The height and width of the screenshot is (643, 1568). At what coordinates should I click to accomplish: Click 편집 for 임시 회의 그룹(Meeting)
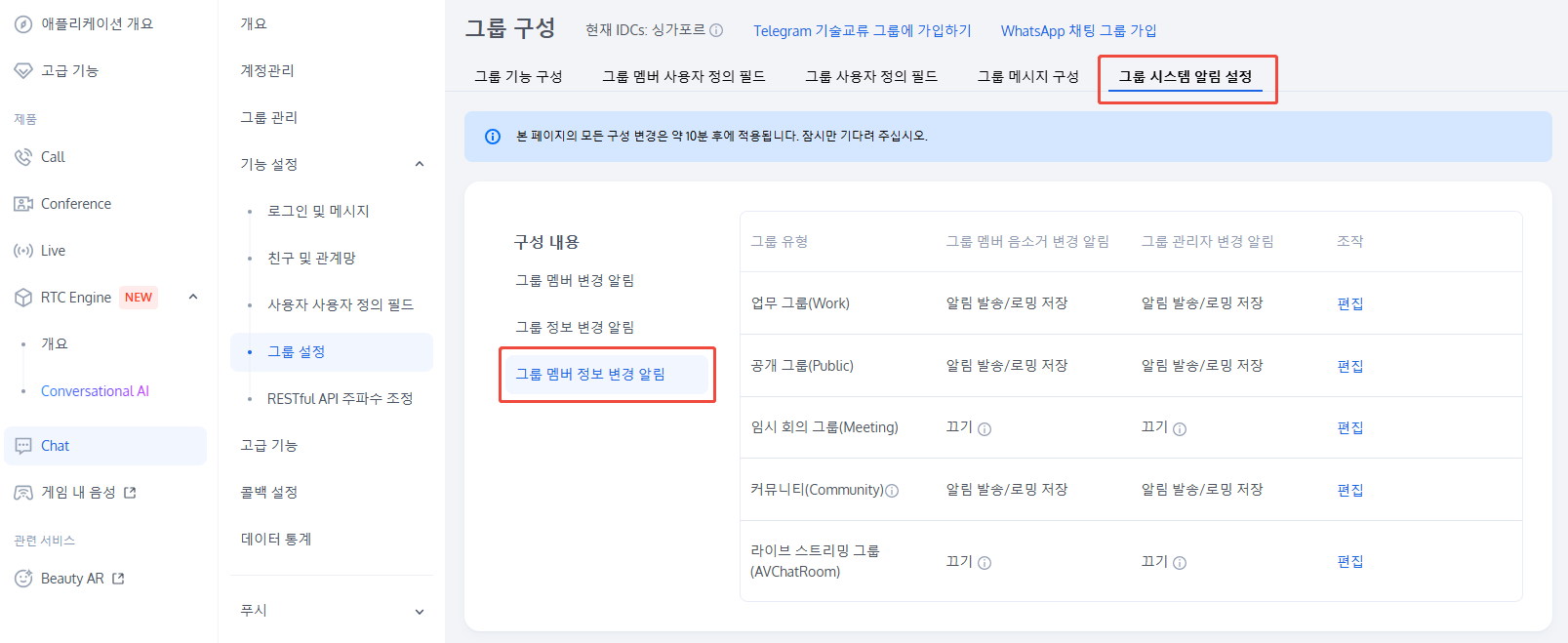tap(1350, 427)
